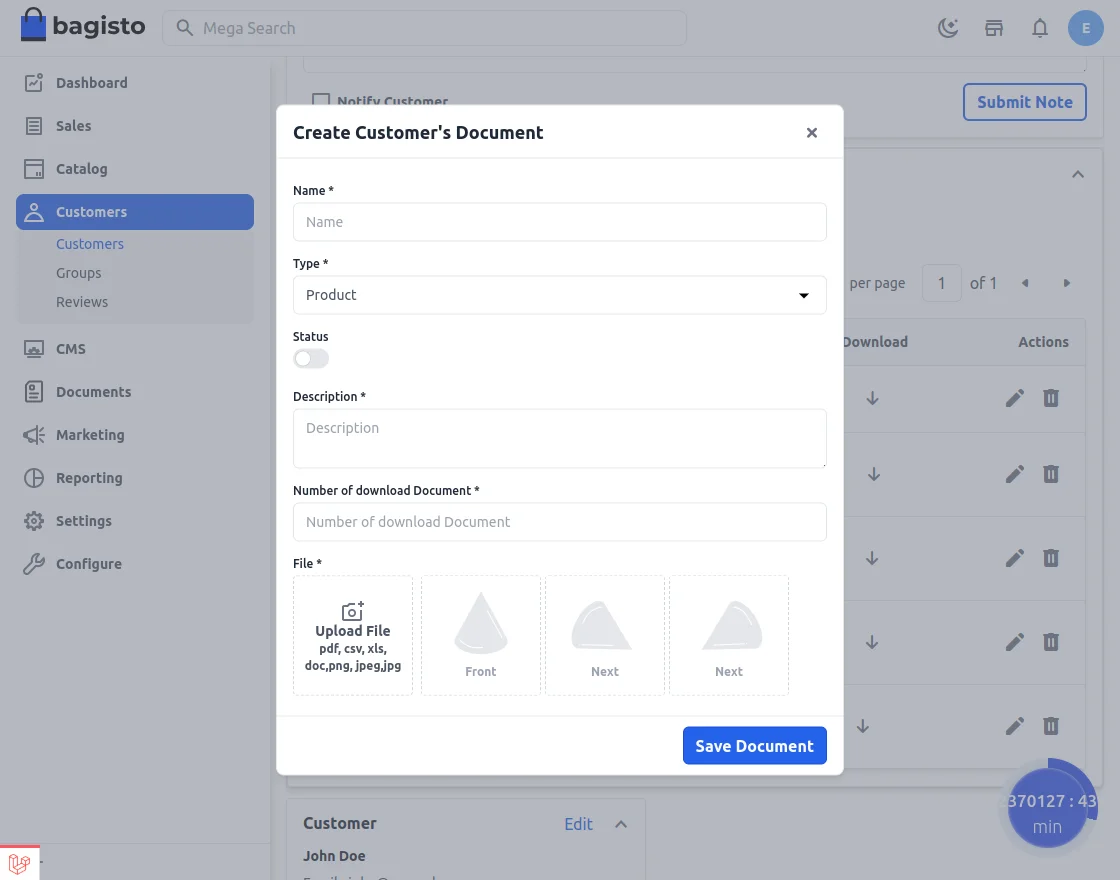Open user profile avatar E
1120x880 pixels.
point(1086,28)
